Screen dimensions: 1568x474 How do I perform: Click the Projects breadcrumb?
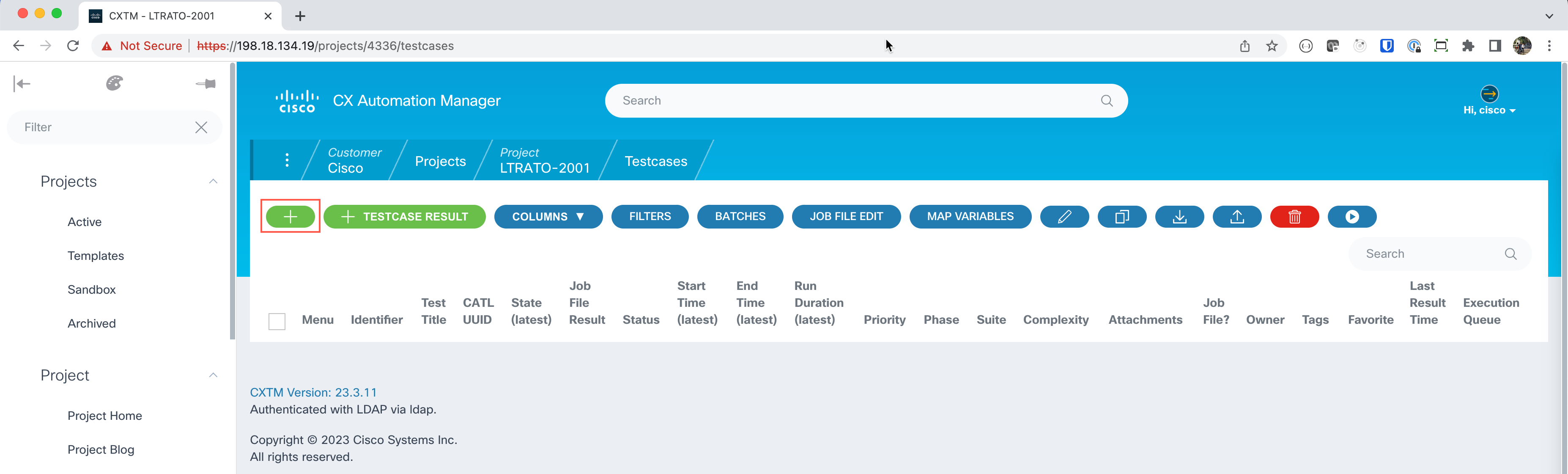(x=440, y=161)
